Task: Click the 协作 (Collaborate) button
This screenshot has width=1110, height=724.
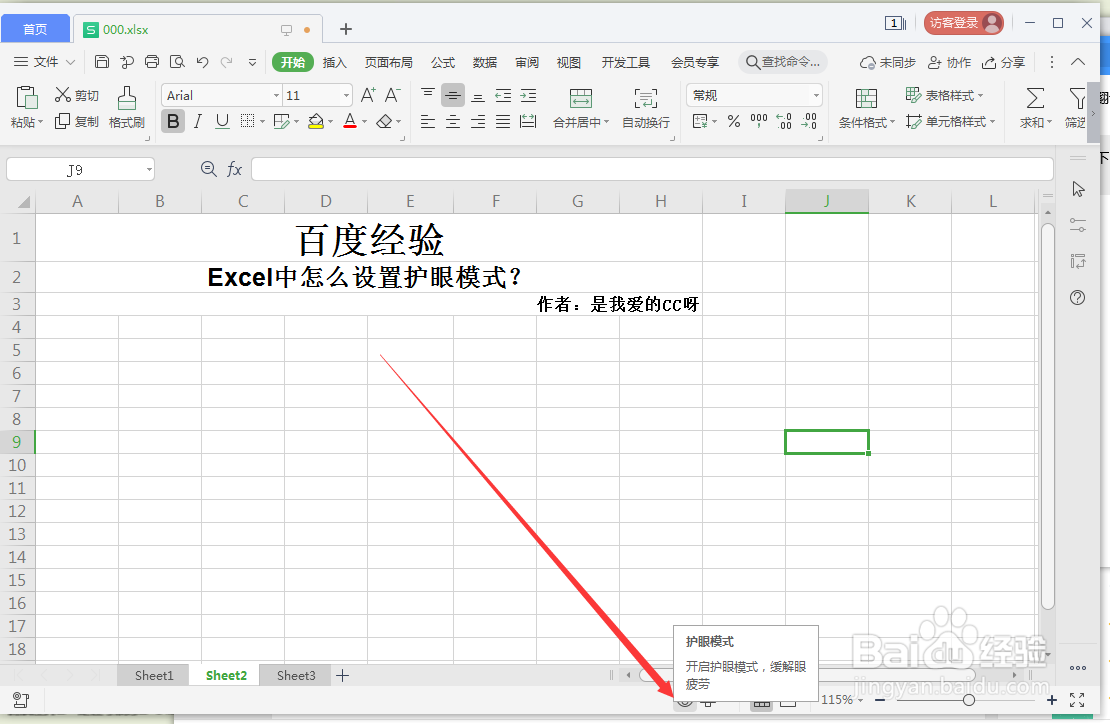Action: (x=949, y=62)
